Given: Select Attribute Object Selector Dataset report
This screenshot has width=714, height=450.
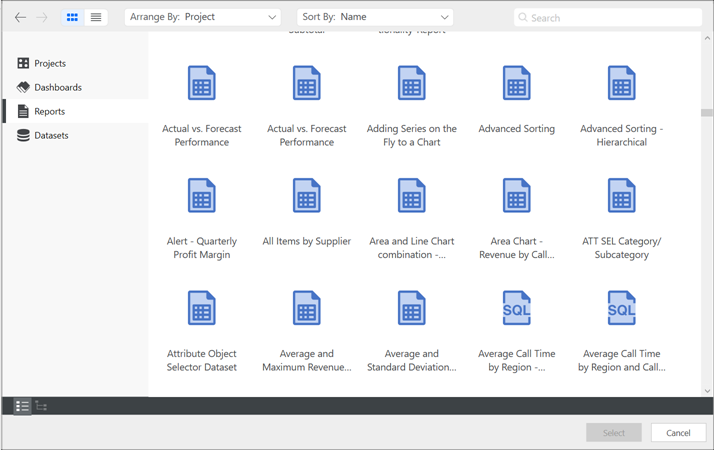Looking at the screenshot, I should pyautogui.click(x=202, y=309).
